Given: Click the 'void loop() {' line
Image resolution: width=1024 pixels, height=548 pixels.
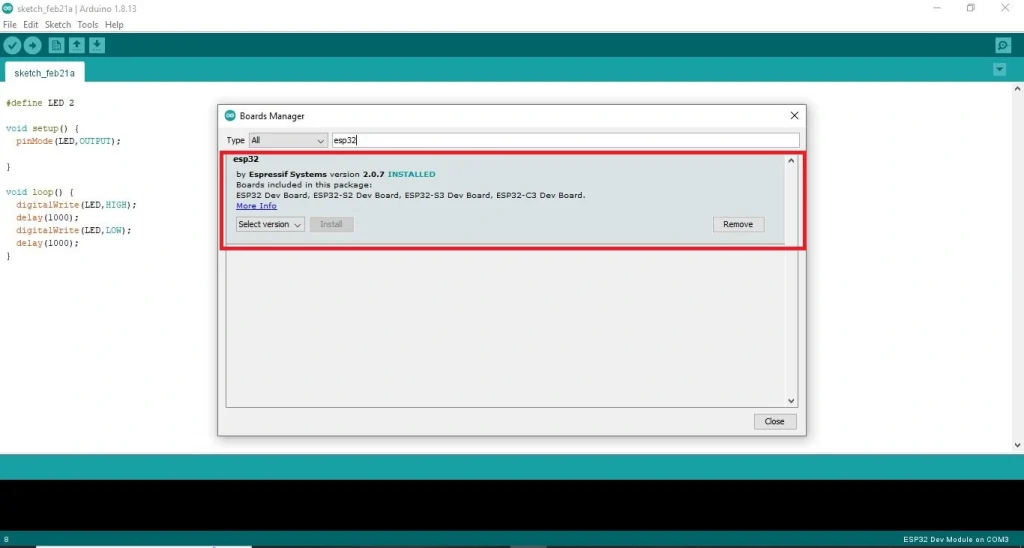Looking at the screenshot, I should [x=40, y=192].
